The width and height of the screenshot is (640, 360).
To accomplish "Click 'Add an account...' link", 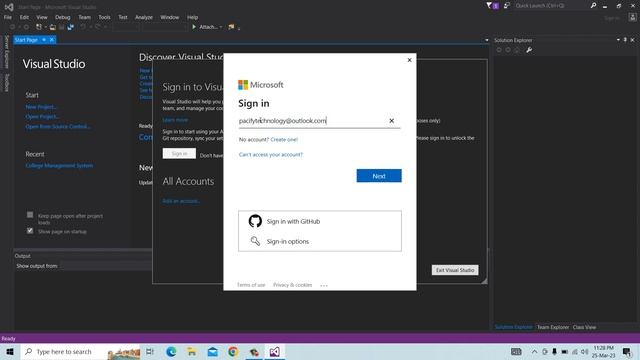I will (x=181, y=201).
